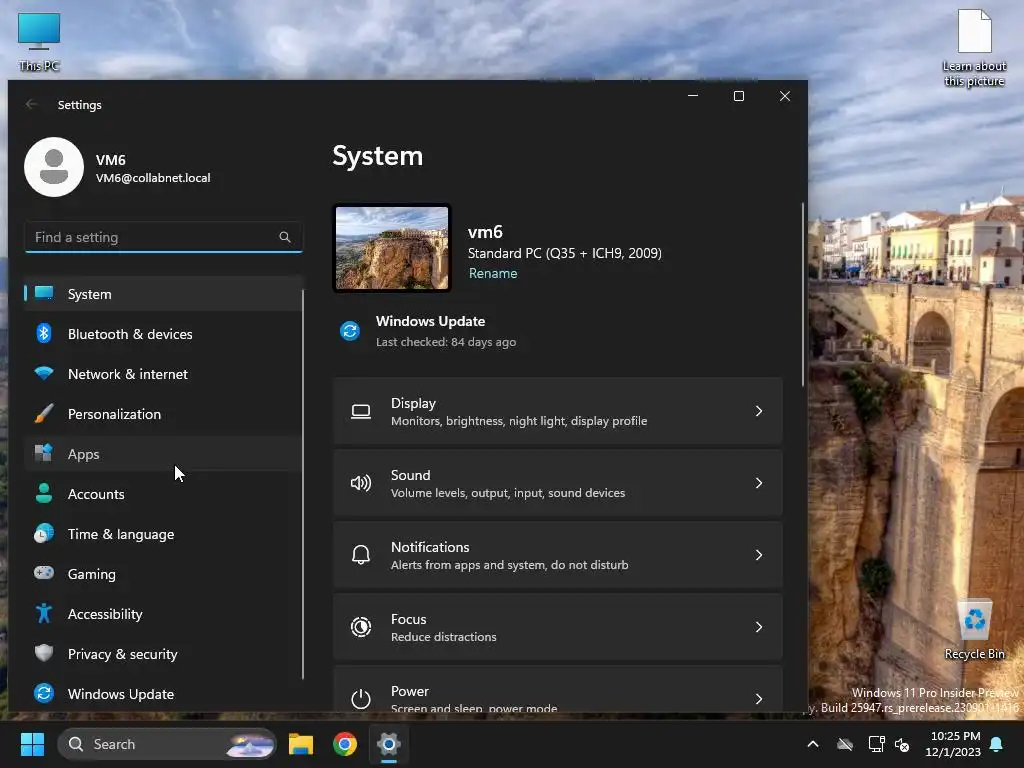
Task: Click the Rename link for vm6
Action: (493, 274)
